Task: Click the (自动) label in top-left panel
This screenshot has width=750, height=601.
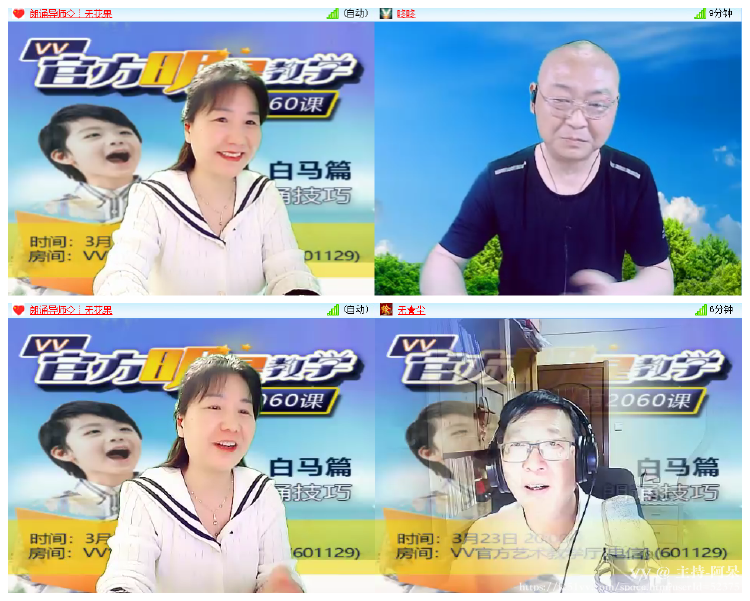Action: pos(355,14)
